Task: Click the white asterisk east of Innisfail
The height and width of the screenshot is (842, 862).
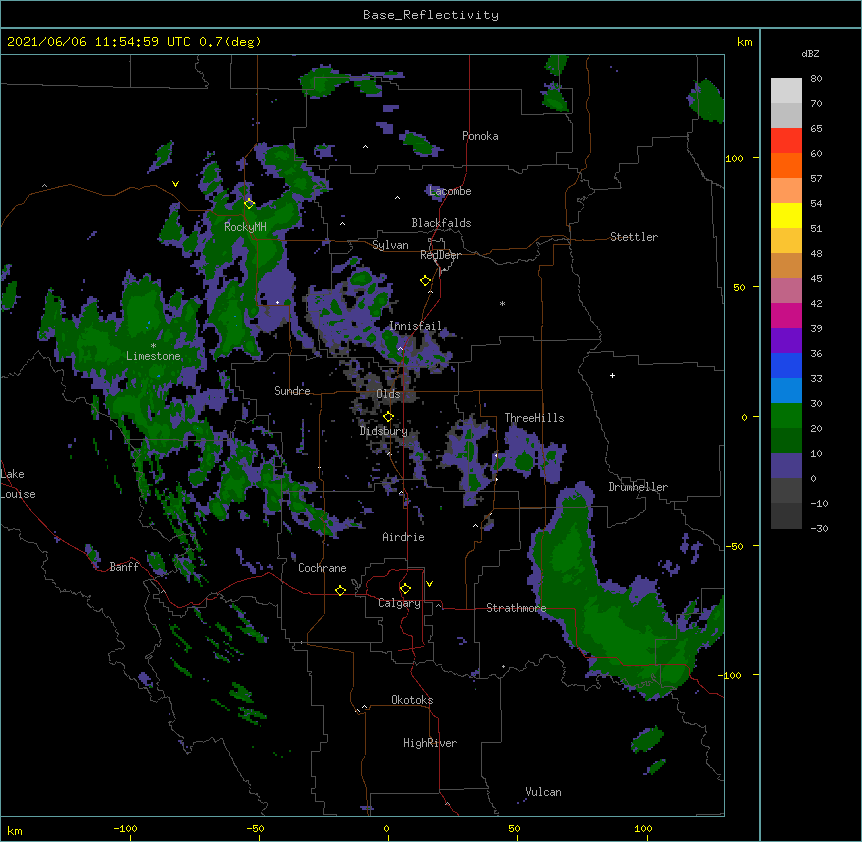Action: (x=502, y=303)
